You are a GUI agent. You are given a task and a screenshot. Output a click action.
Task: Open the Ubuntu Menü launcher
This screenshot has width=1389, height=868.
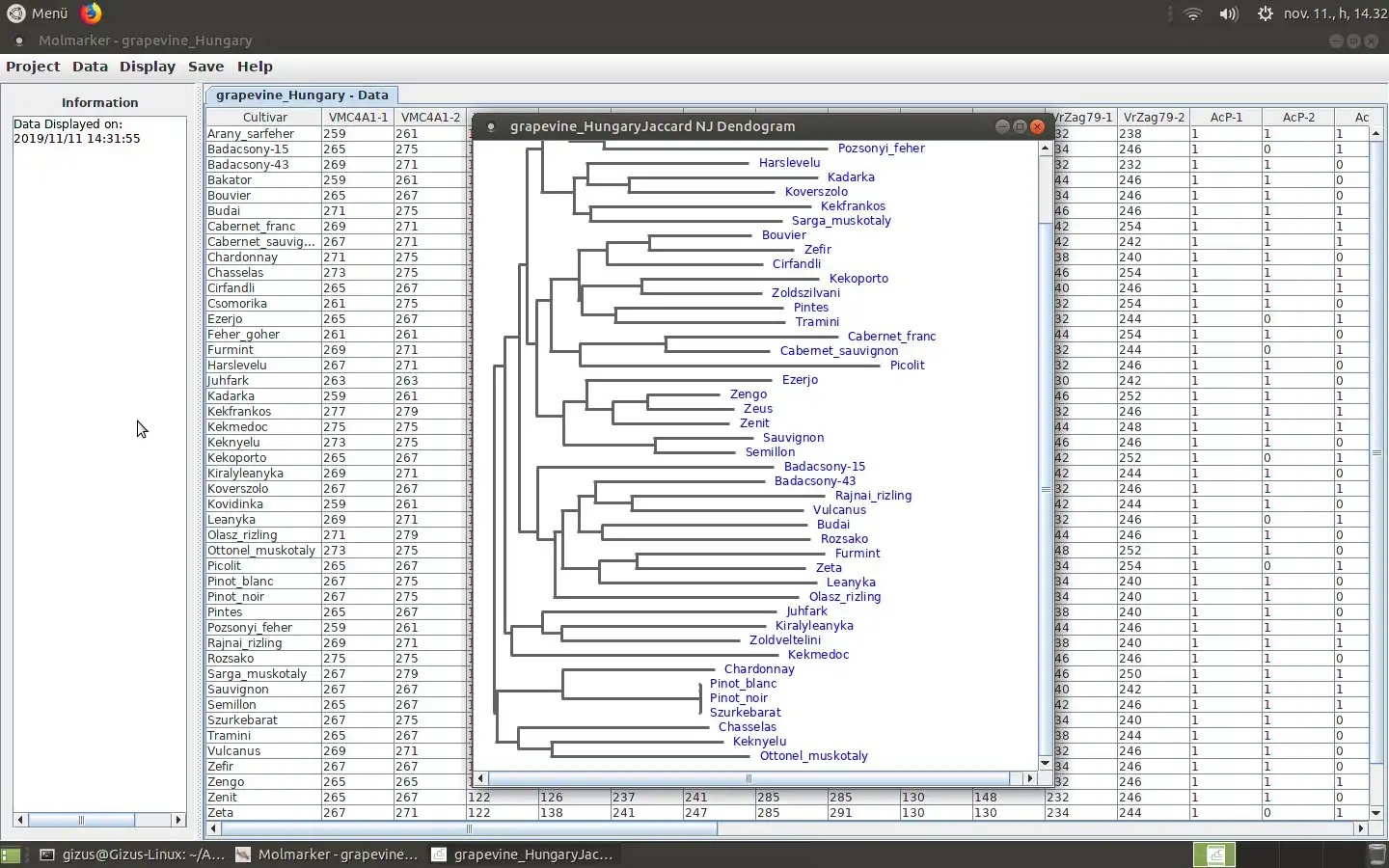pyautogui.click(x=39, y=14)
